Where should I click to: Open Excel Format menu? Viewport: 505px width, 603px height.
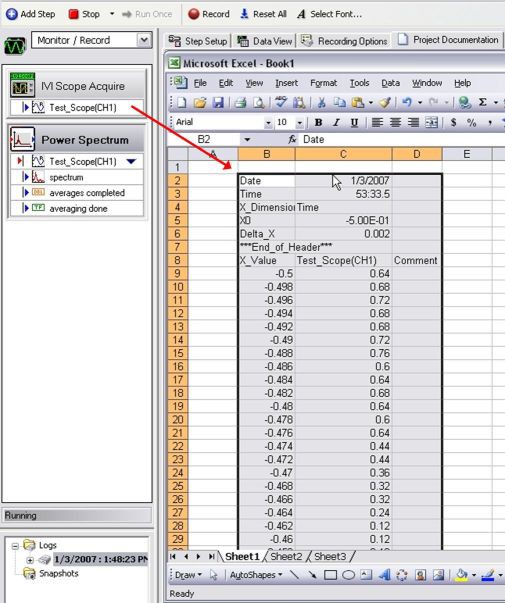[323, 83]
